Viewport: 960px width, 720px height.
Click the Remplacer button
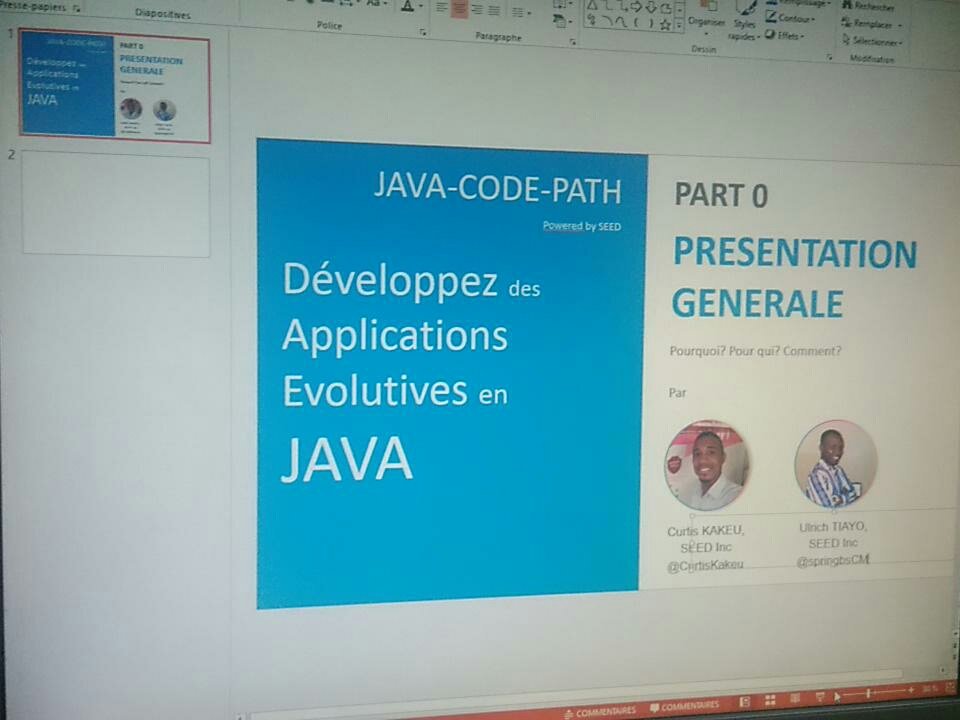tap(871, 24)
